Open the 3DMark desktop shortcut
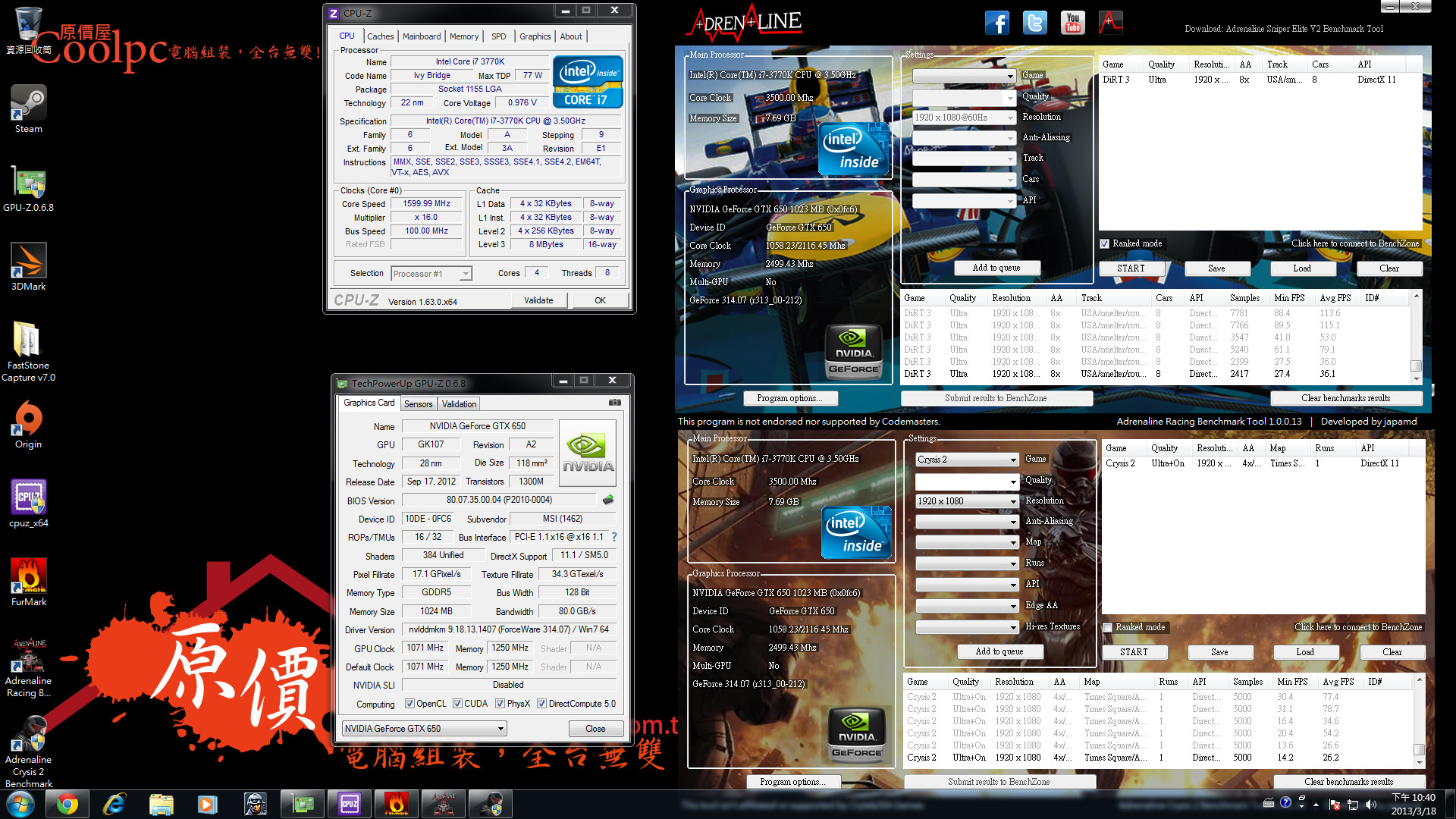 click(29, 266)
